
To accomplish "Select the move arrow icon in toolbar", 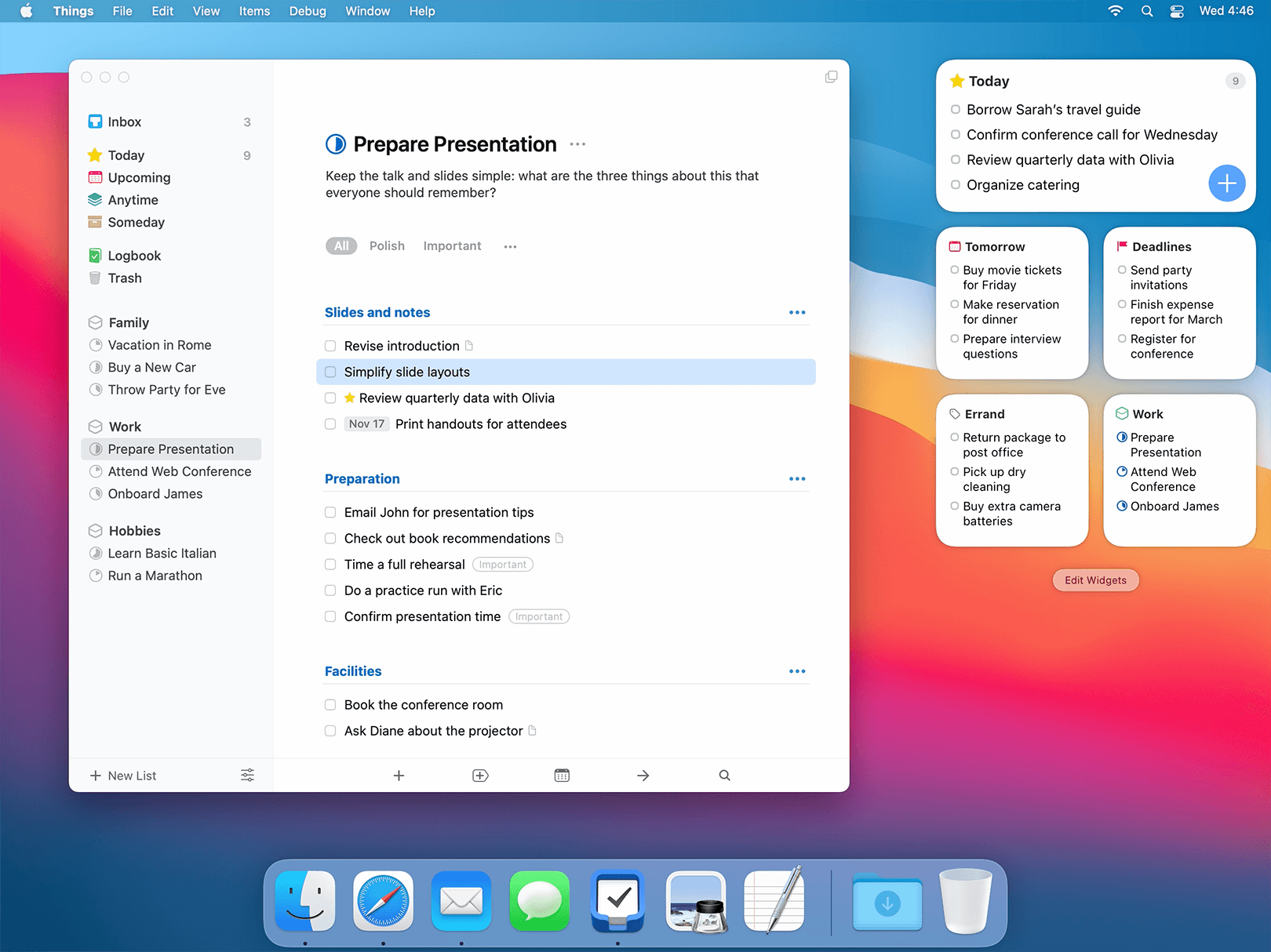I will 643,775.
